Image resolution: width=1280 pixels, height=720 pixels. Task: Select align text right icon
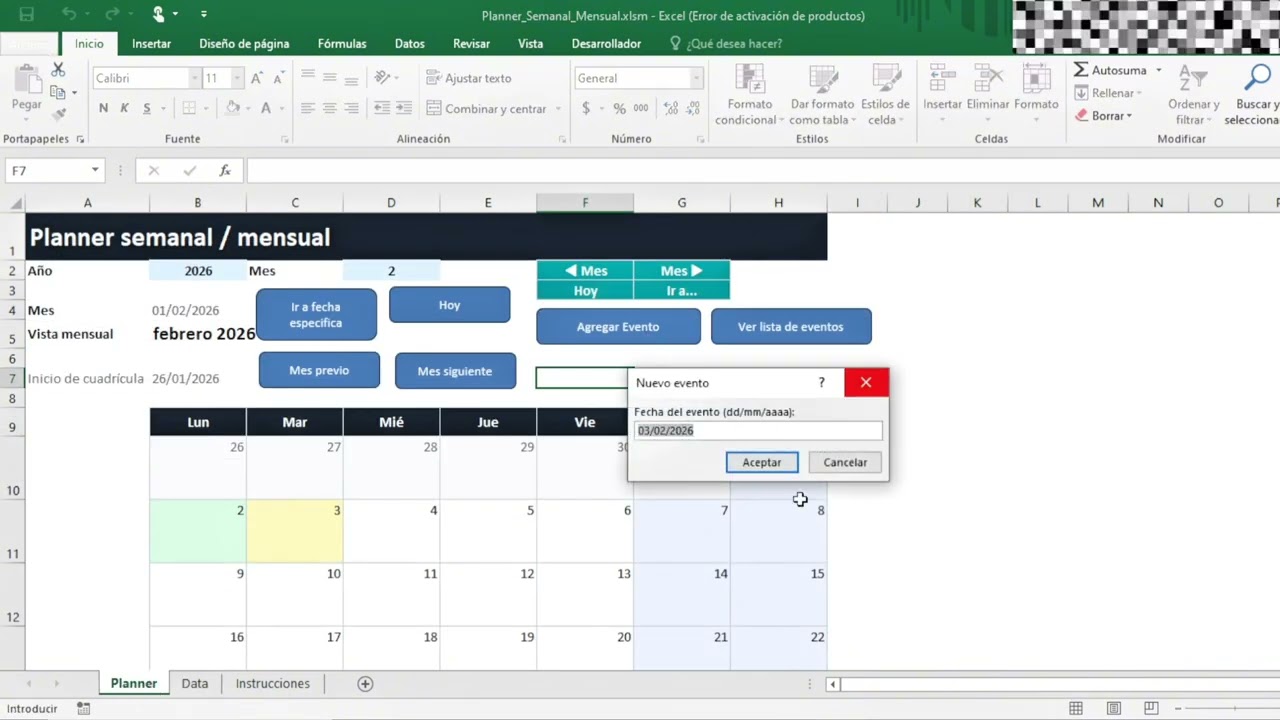pyautogui.click(x=351, y=108)
